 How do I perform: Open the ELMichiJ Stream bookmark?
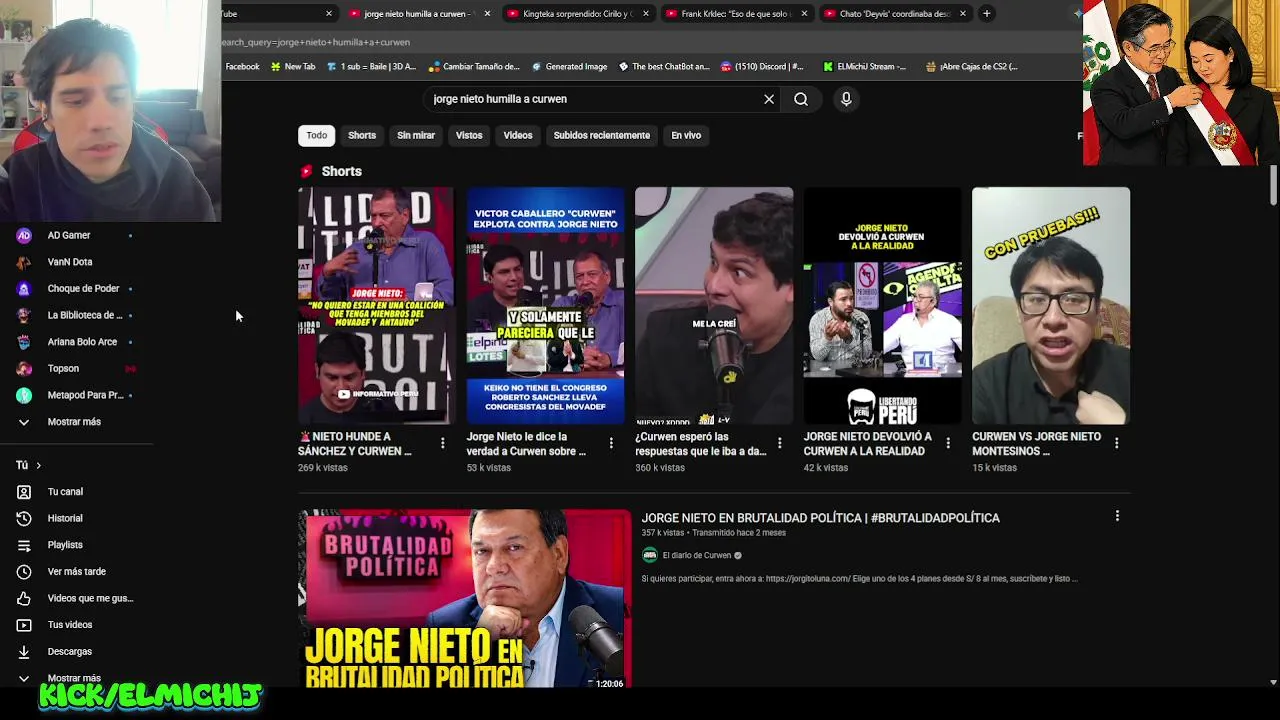865,67
